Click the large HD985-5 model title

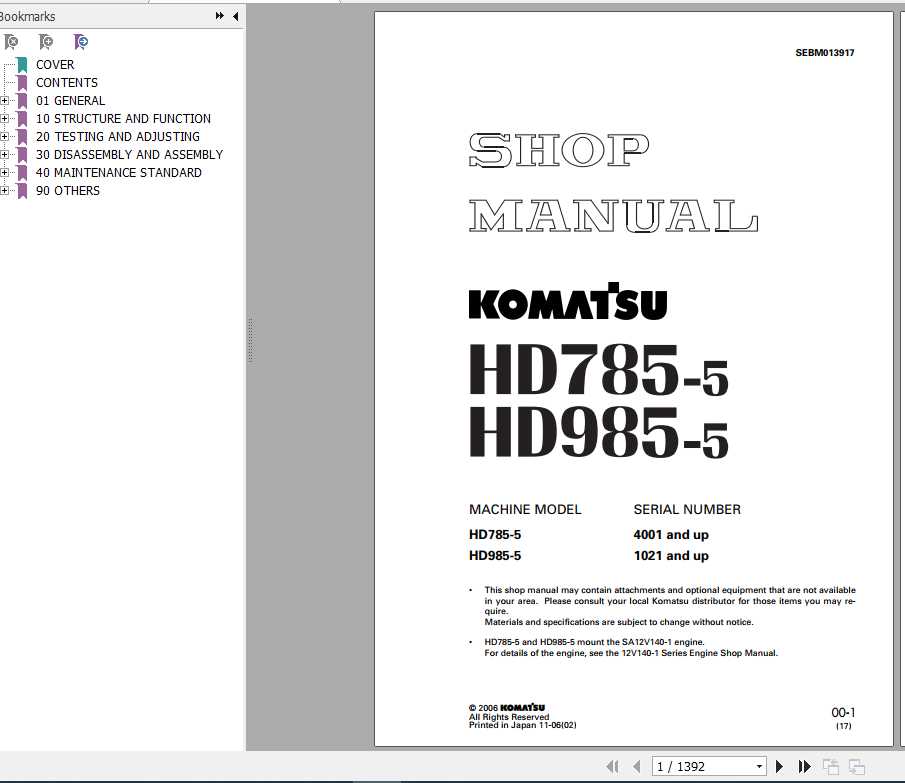click(x=599, y=431)
